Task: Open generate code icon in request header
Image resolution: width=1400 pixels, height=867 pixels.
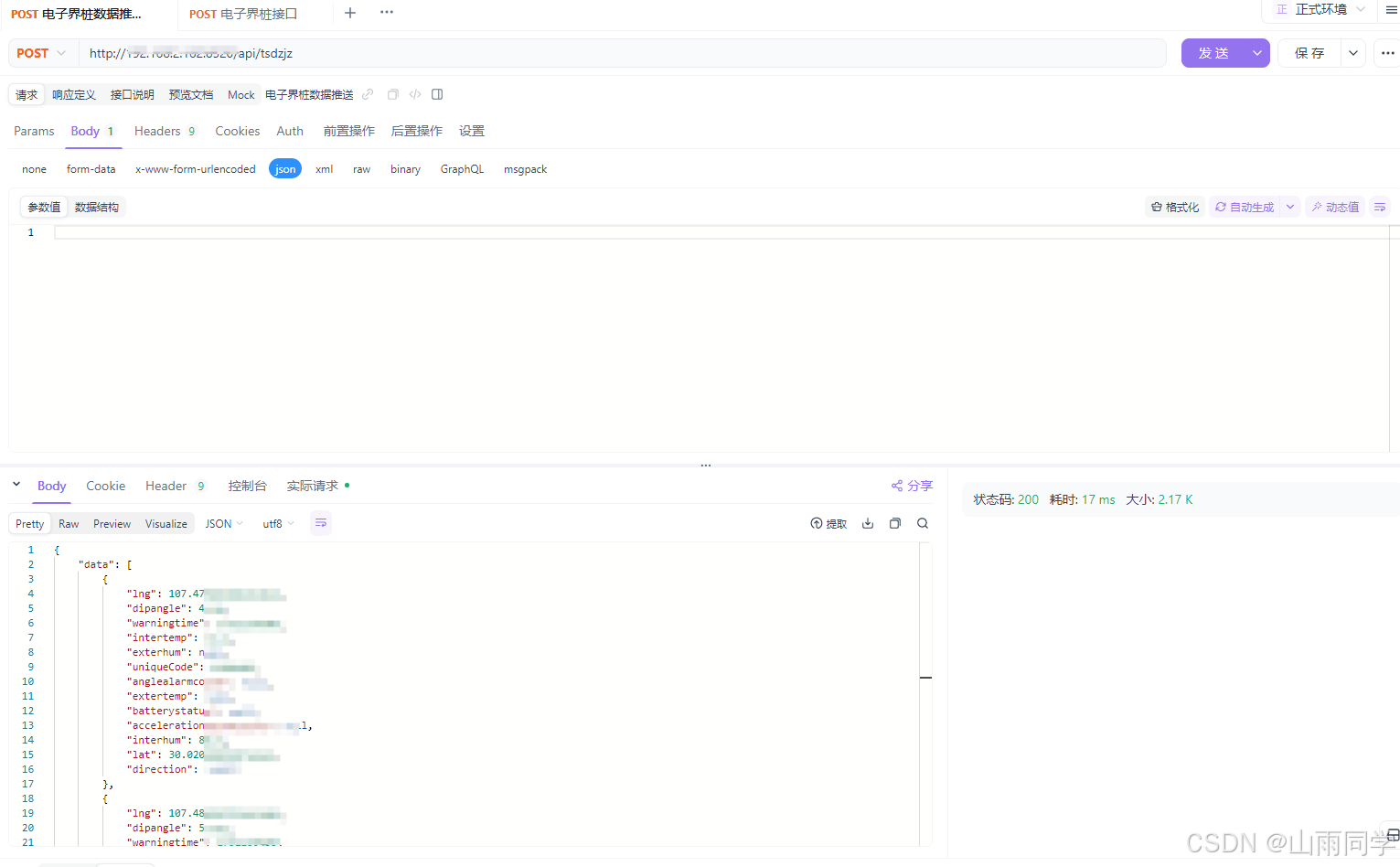Action: 415,94
